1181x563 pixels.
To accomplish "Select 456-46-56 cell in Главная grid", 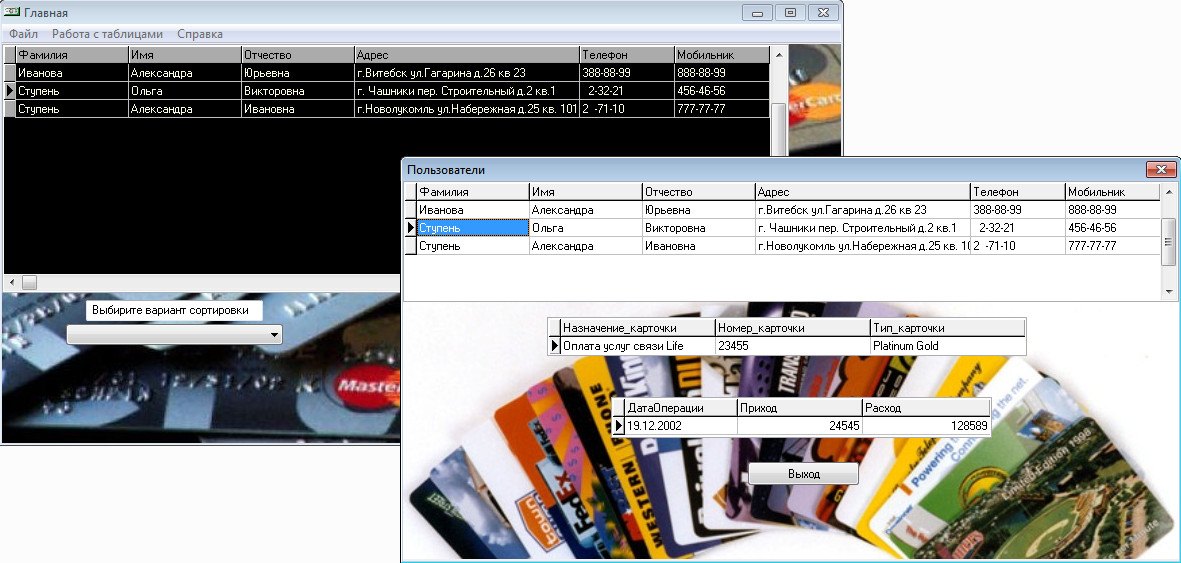I will pyautogui.click(x=722, y=90).
